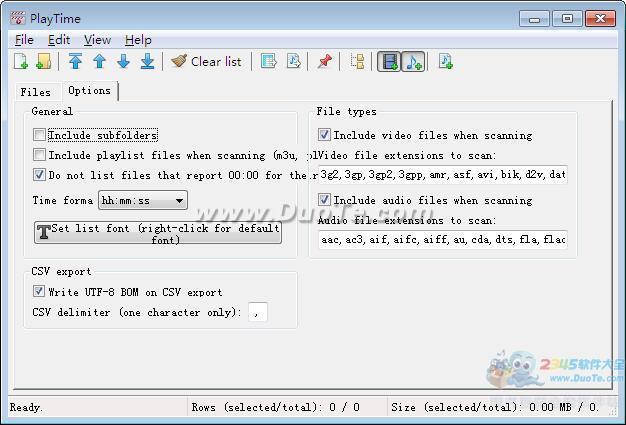The height and width of the screenshot is (425, 626).
Task: Minimize the PlayTime window
Action: (534, 19)
